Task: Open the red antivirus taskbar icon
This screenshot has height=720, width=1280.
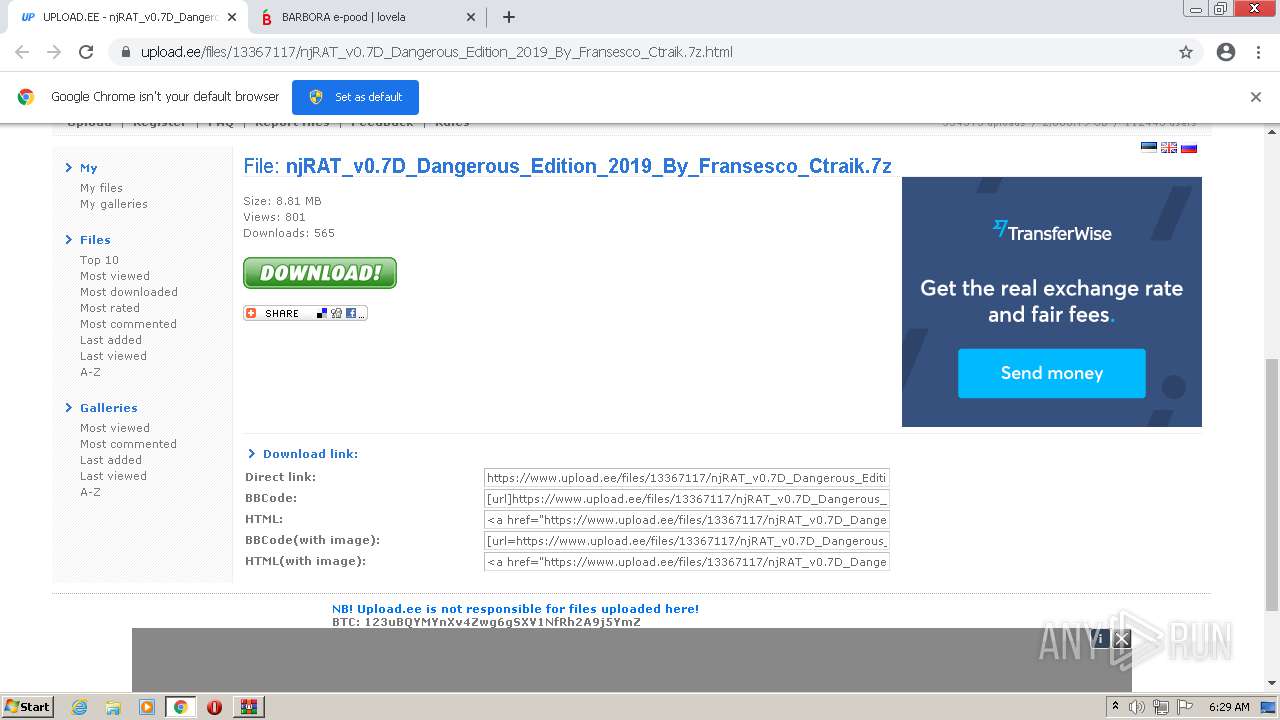Action: (214, 707)
